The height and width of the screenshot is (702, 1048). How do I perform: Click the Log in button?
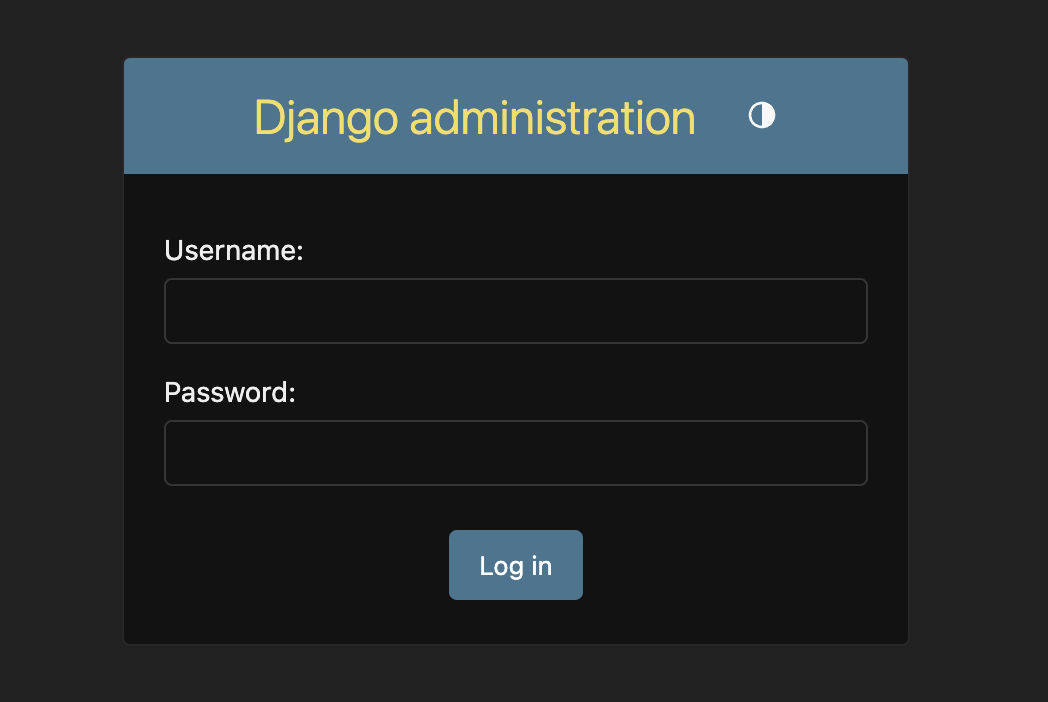[x=516, y=565]
